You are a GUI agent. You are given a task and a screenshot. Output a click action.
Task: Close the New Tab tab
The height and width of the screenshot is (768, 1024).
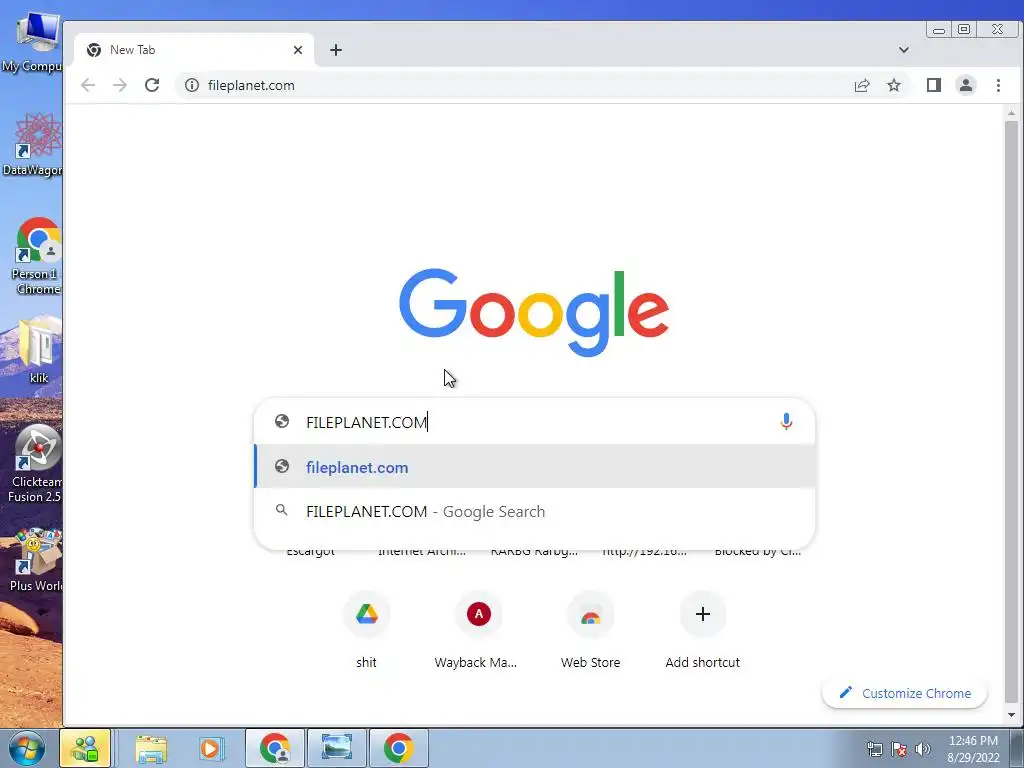pyautogui.click(x=298, y=50)
